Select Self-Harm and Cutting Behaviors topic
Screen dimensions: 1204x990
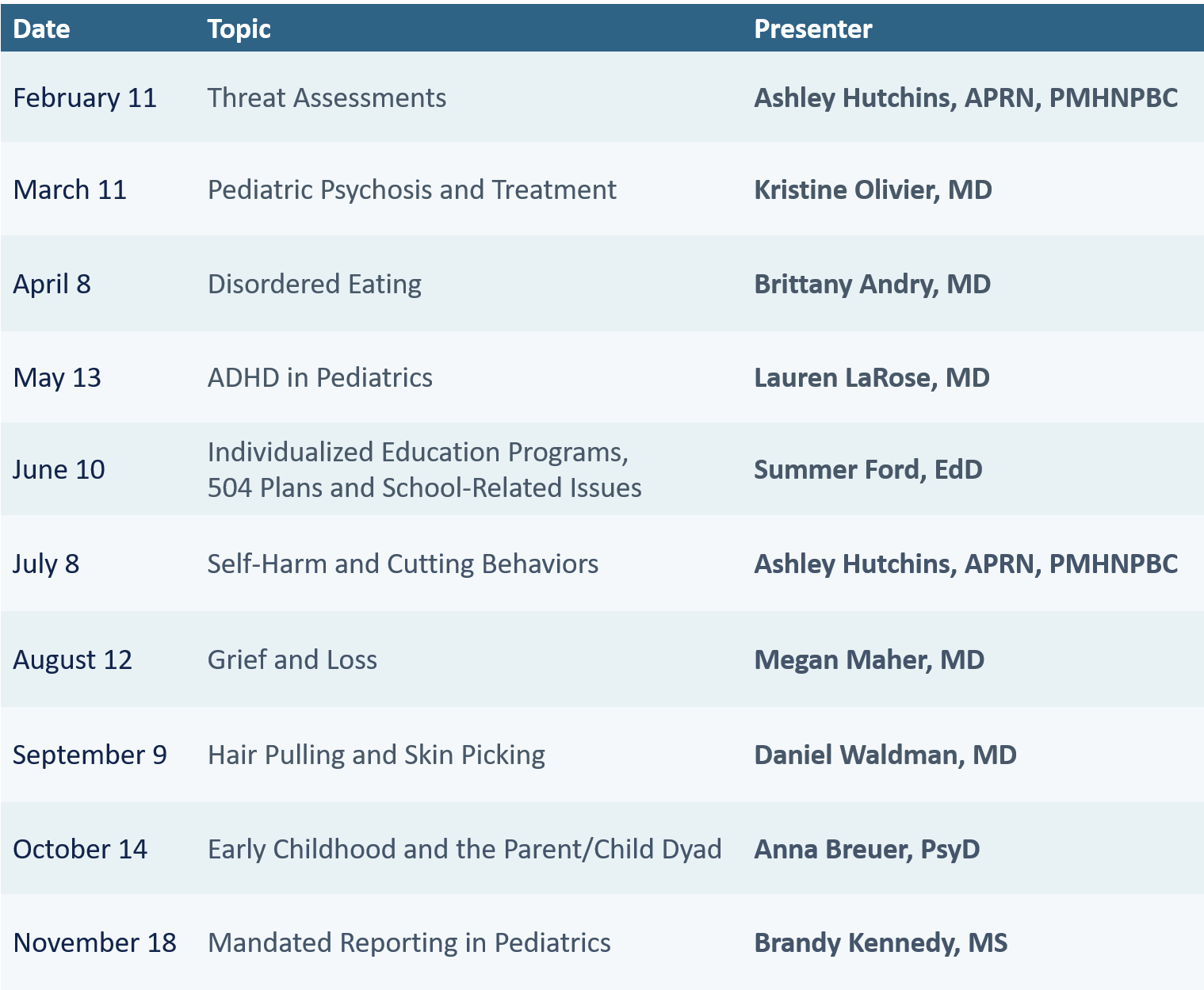click(403, 564)
